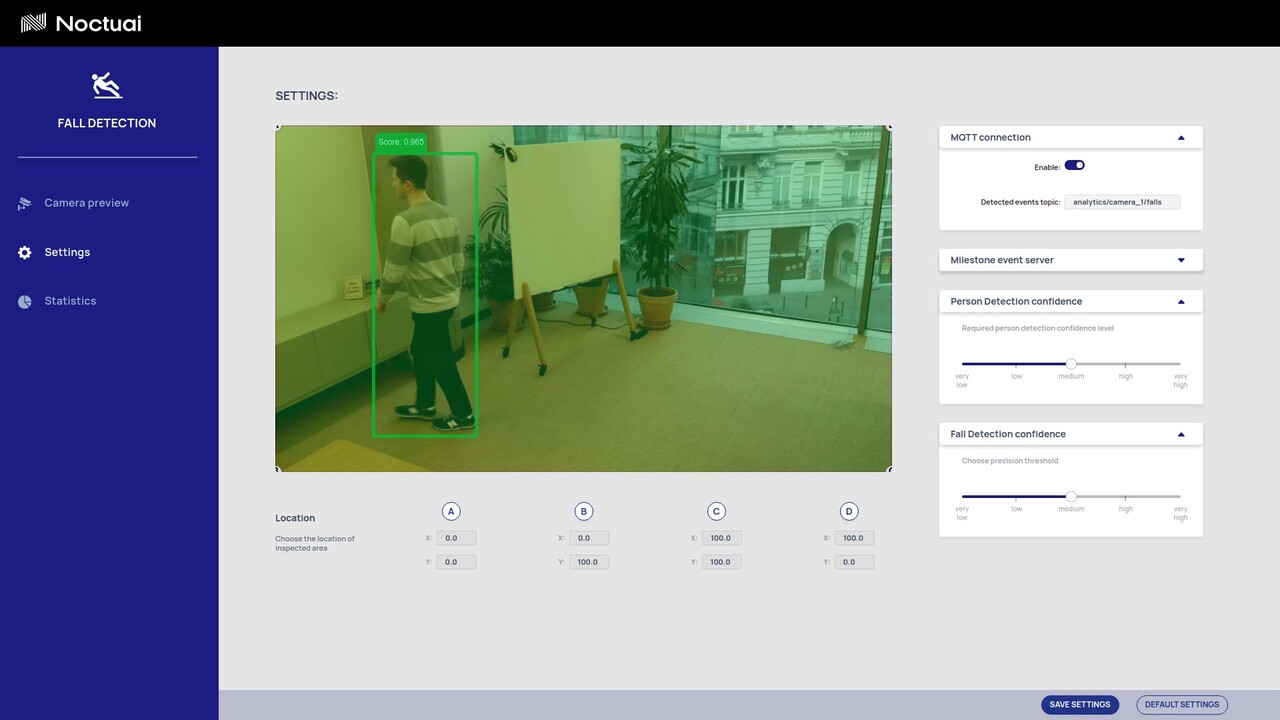Screen dimensions: 1280x720
Task: Open Statistics from the sidebar
Action: [70, 301]
